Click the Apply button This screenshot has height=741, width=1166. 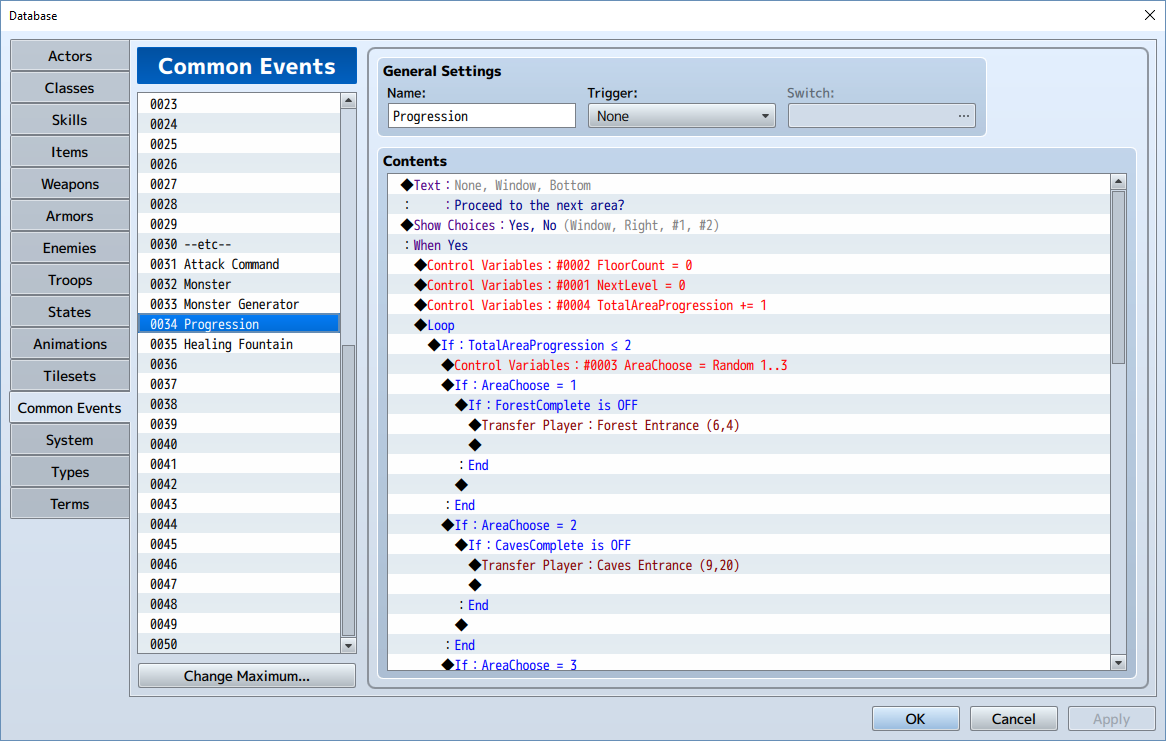pos(1111,719)
